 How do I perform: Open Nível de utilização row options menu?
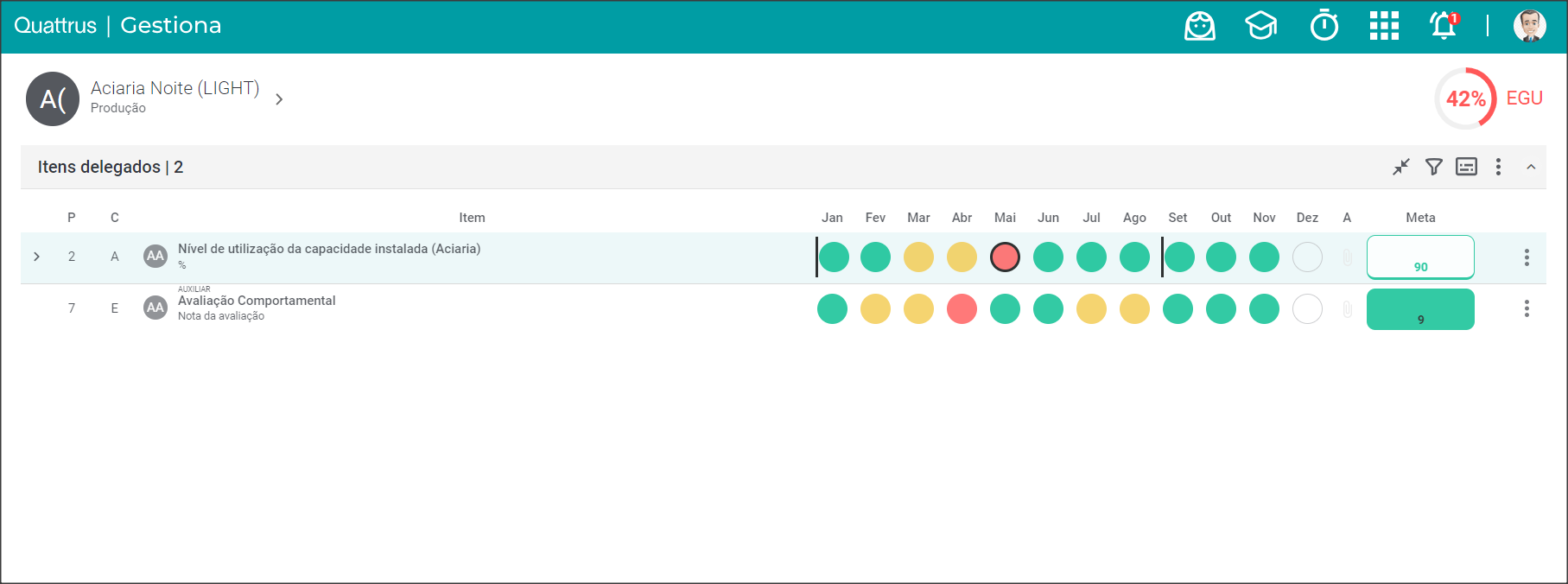(1527, 257)
